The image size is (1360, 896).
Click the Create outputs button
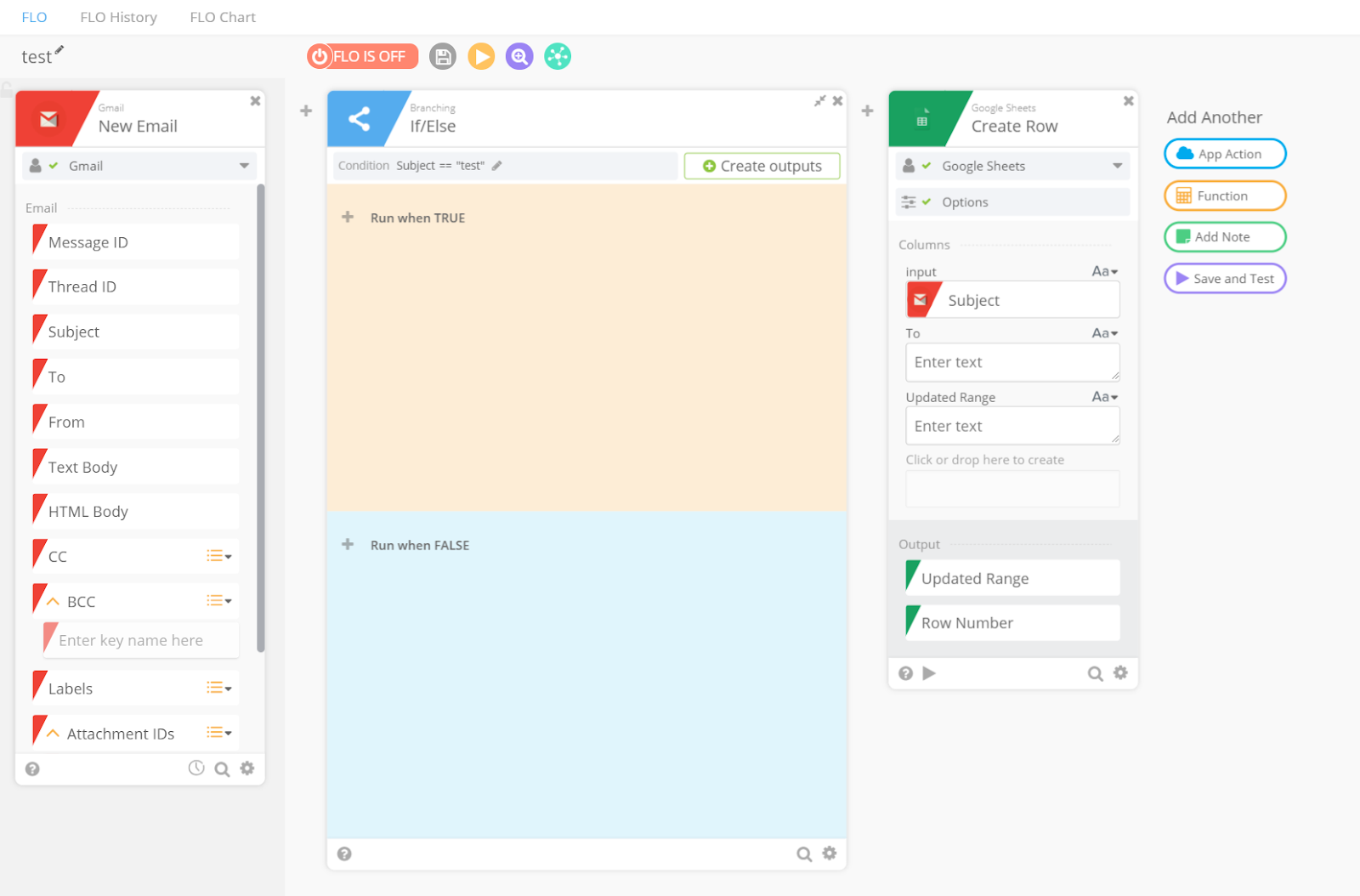tap(762, 166)
